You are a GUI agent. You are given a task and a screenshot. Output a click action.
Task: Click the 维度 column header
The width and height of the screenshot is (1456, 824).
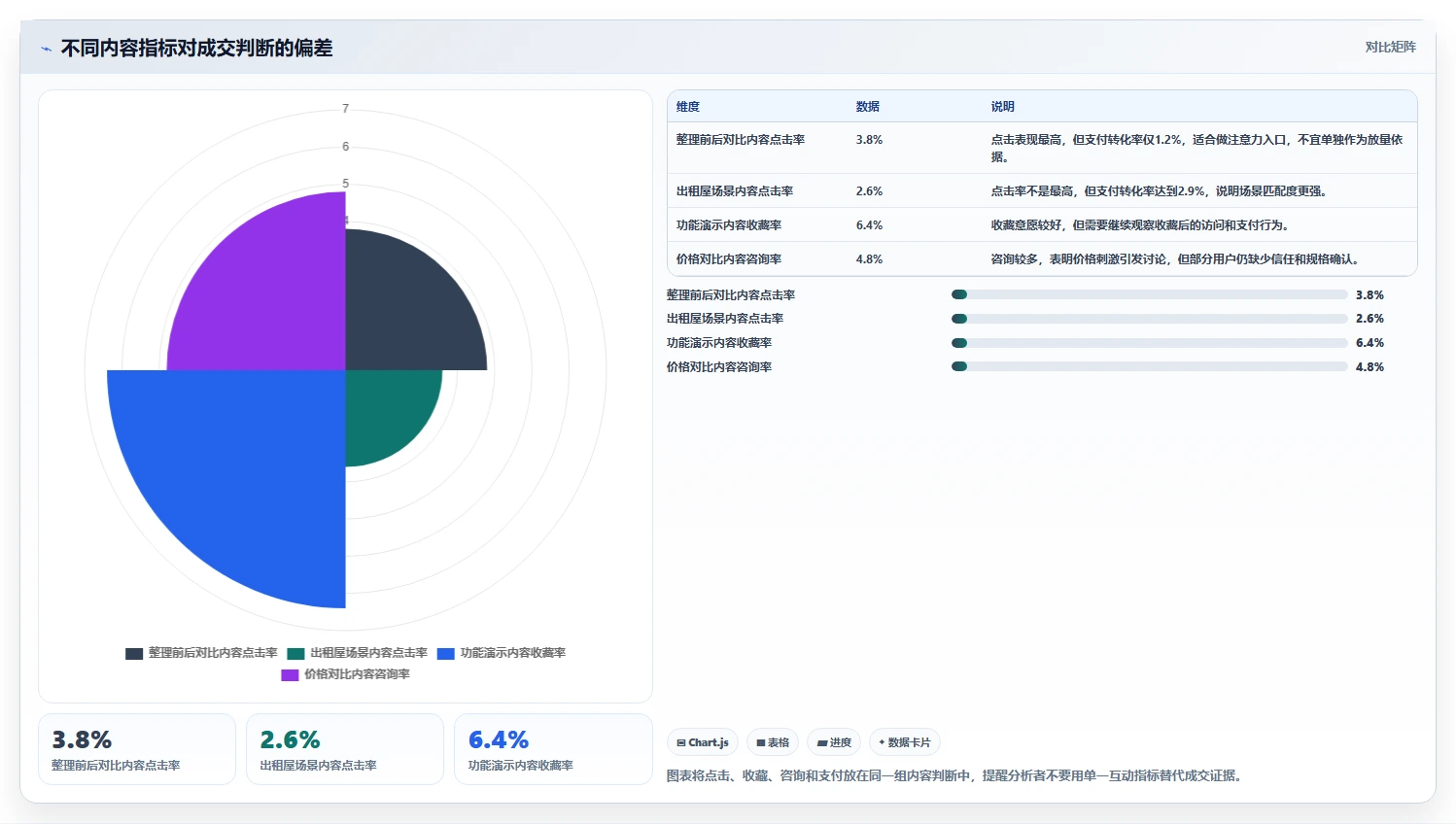point(688,107)
